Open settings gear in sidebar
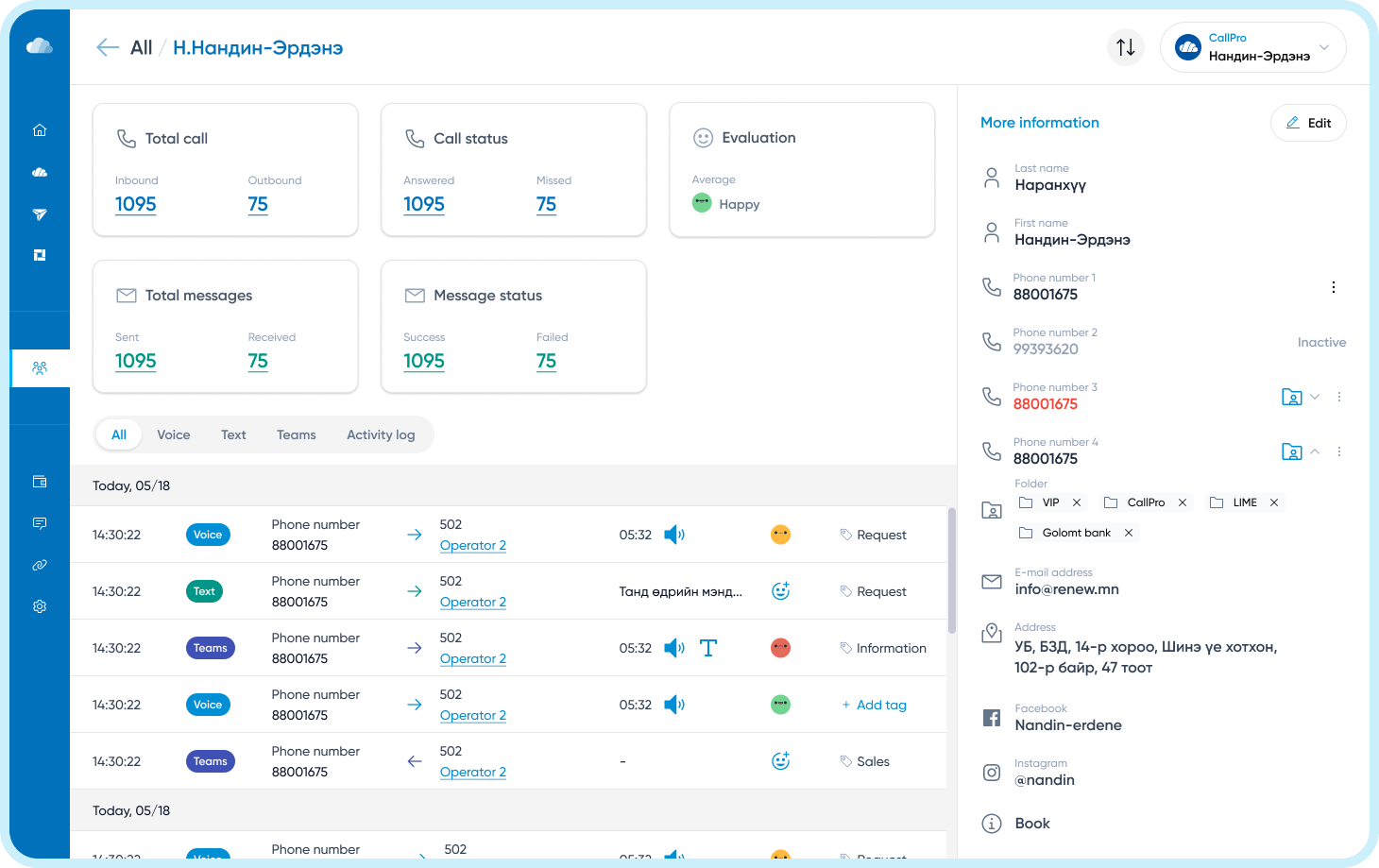 click(40, 606)
